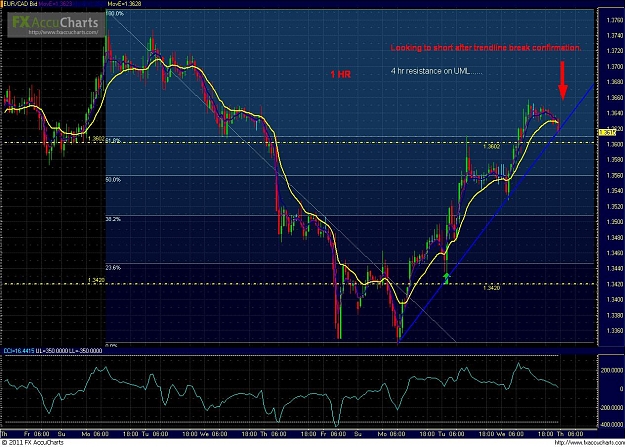
Task: Click the highlighted current price tag on the axis
Action: pos(607,132)
